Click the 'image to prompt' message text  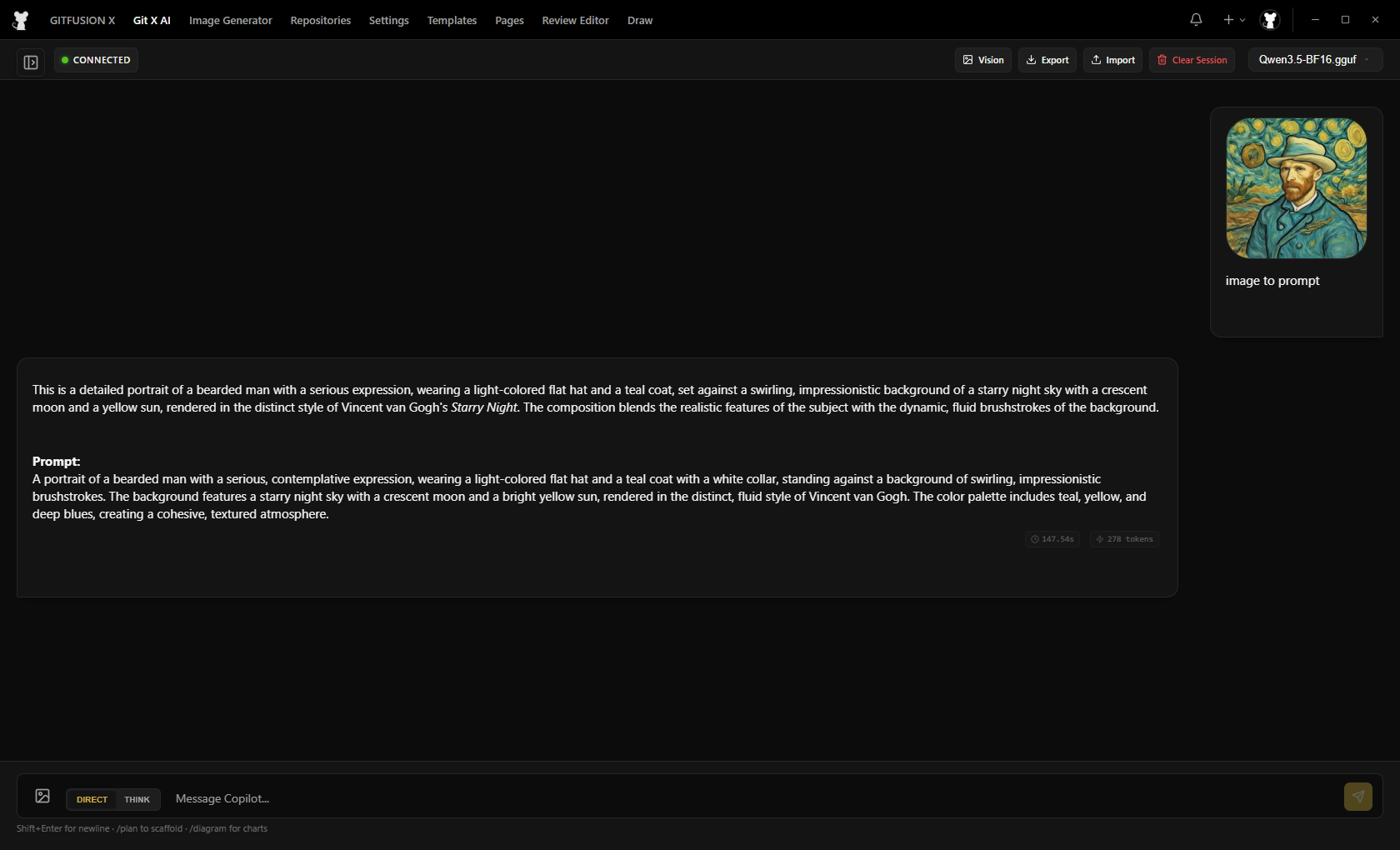(x=1272, y=281)
